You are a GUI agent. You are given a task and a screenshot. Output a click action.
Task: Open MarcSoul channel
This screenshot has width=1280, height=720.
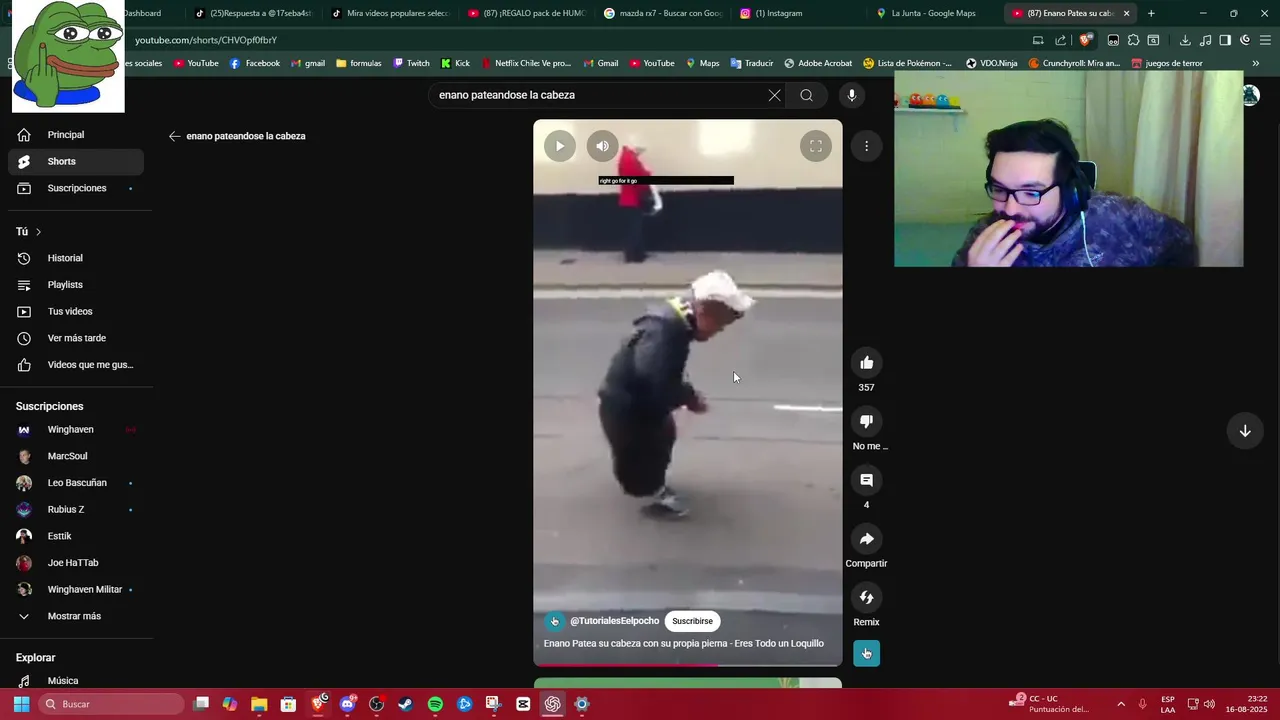pyautogui.click(x=76, y=456)
